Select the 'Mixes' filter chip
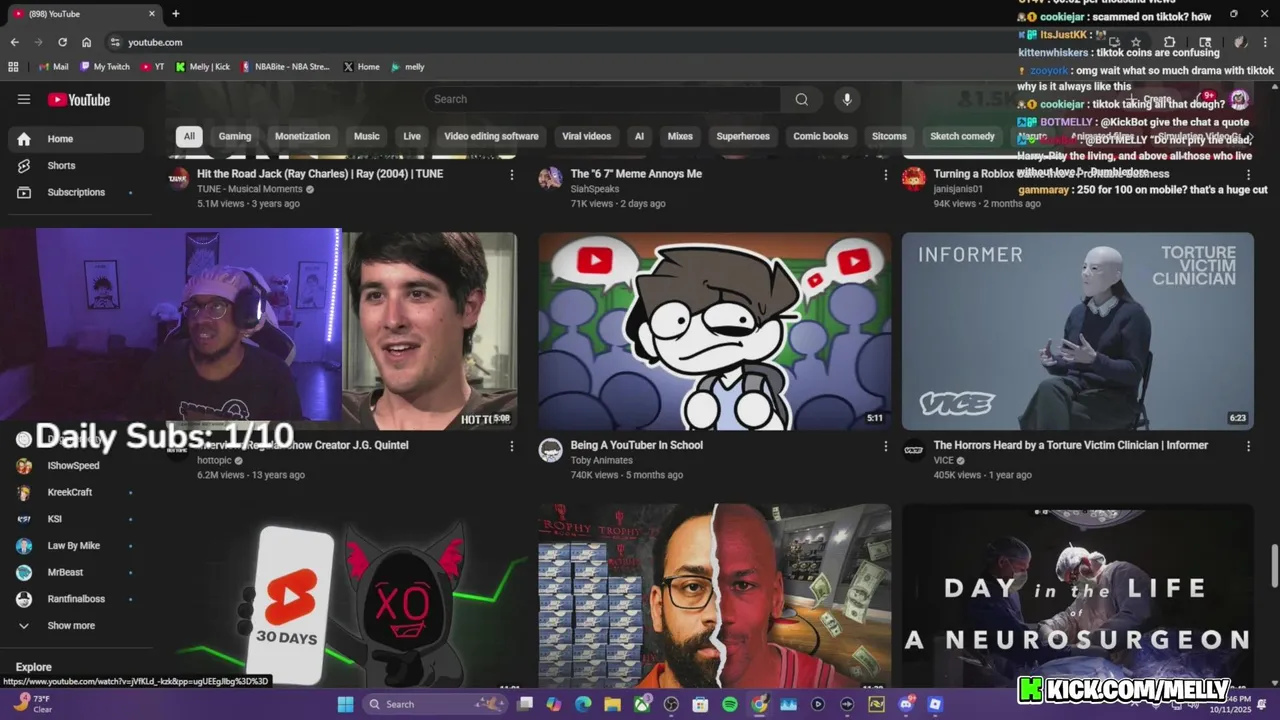Screen dimensions: 1280x720 (x=680, y=137)
